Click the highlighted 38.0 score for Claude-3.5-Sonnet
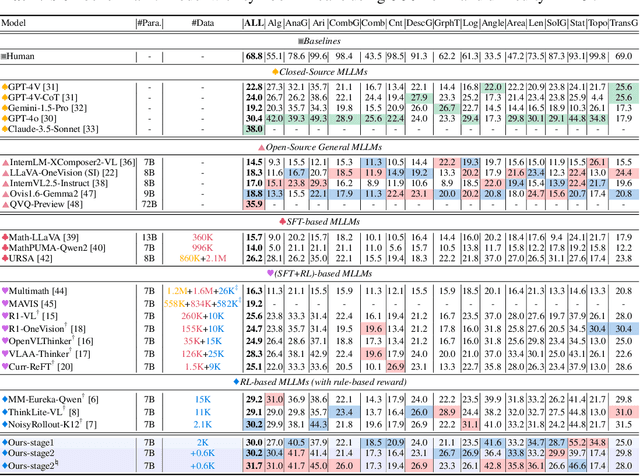The image size is (640, 476). (254, 129)
